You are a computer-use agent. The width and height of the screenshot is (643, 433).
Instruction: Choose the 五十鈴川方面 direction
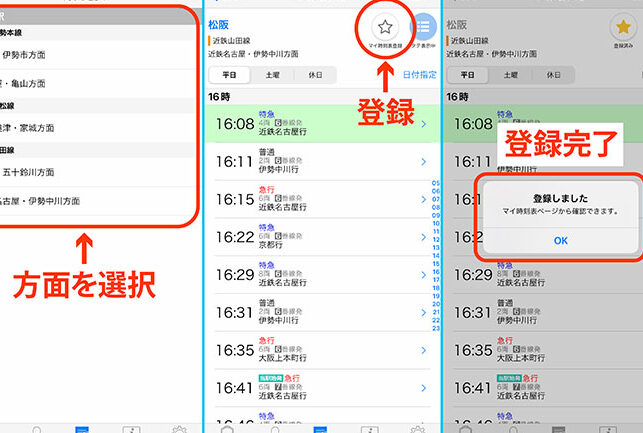(x=98, y=172)
